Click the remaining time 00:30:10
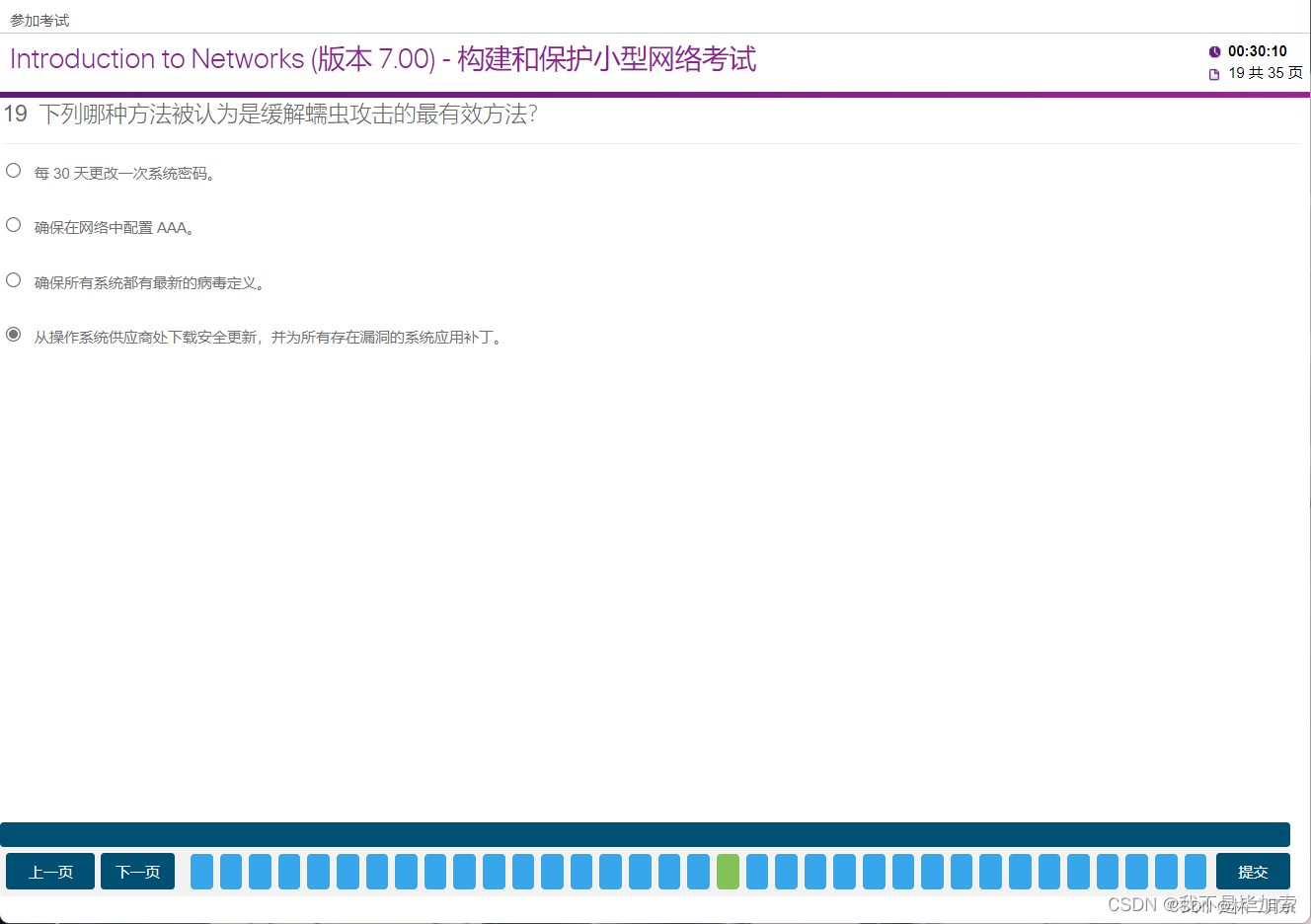The width and height of the screenshot is (1311, 924). pos(1258,51)
